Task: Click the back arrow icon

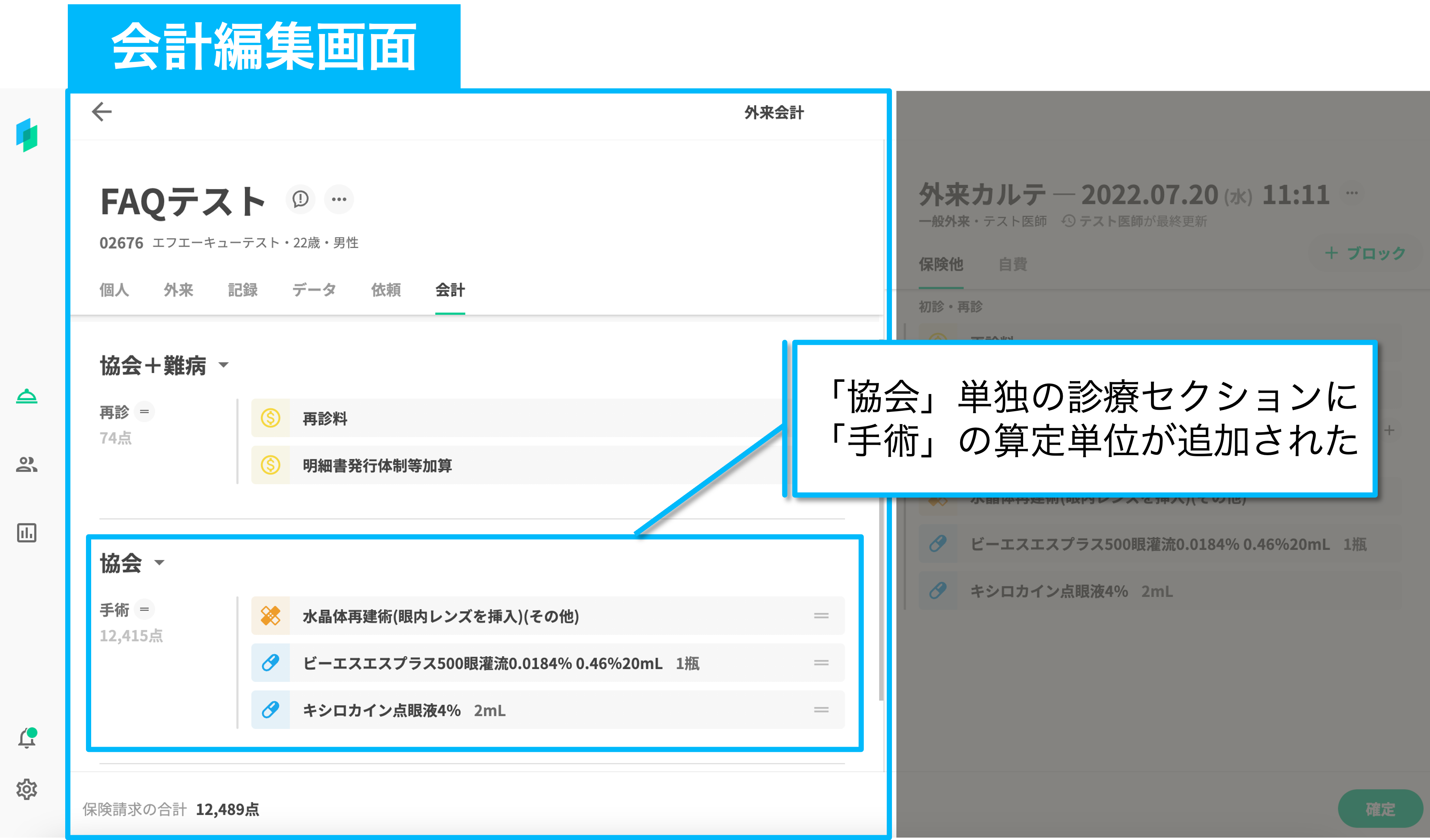Action: (102, 112)
